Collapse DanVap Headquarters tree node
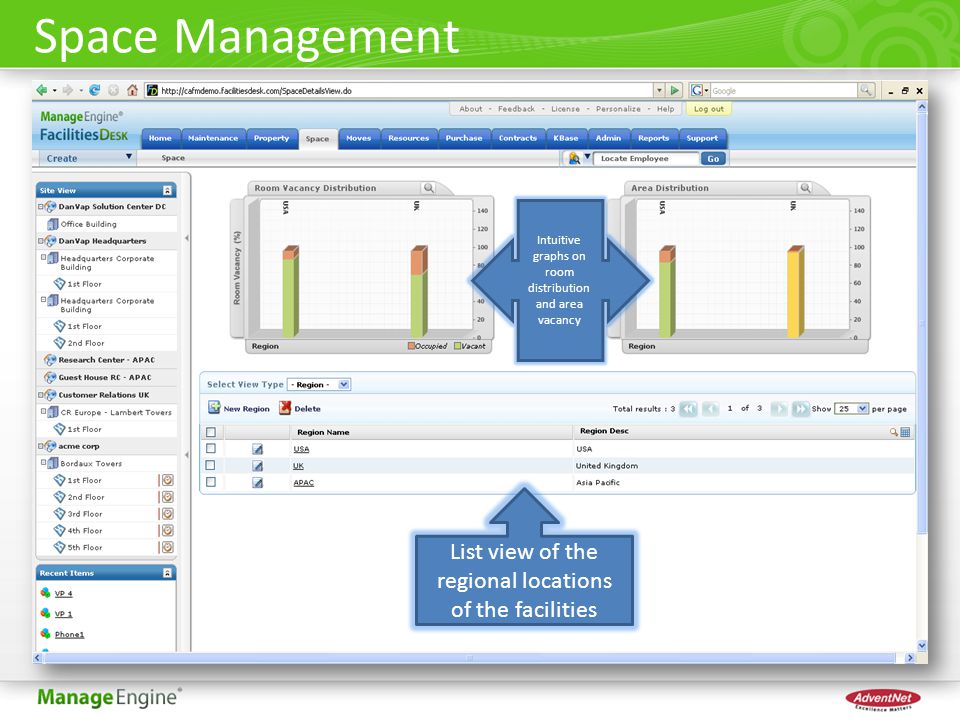Image resolution: width=960 pixels, height=720 pixels. click(x=41, y=241)
